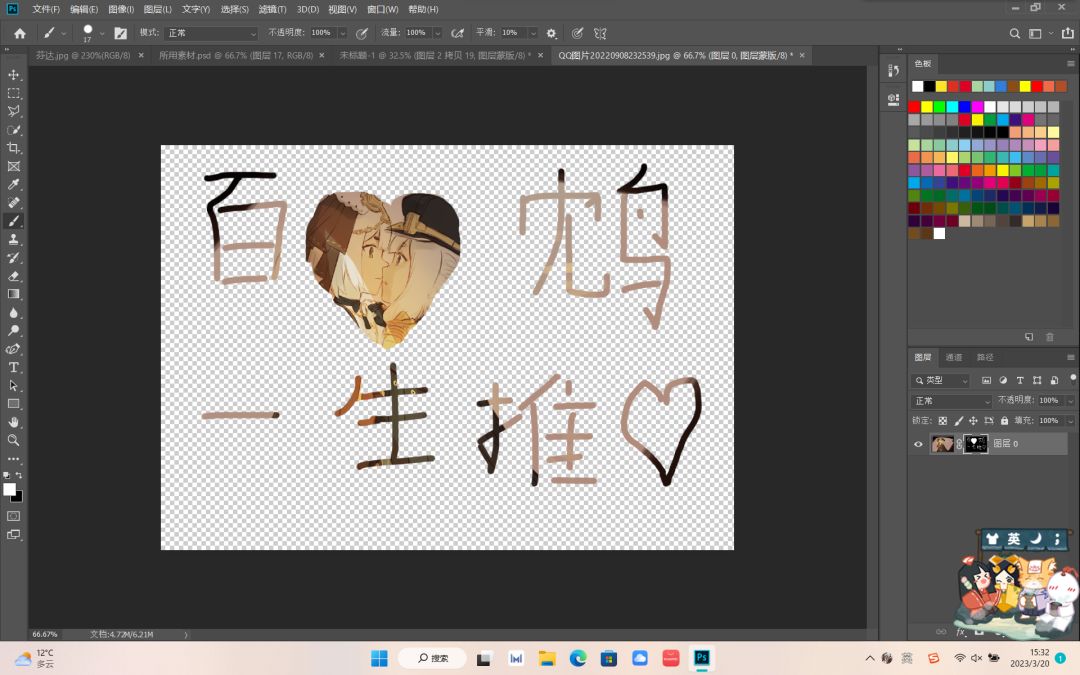This screenshot has width=1080, height=675.
Task: Select the Eraser tool
Action: (14, 276)
